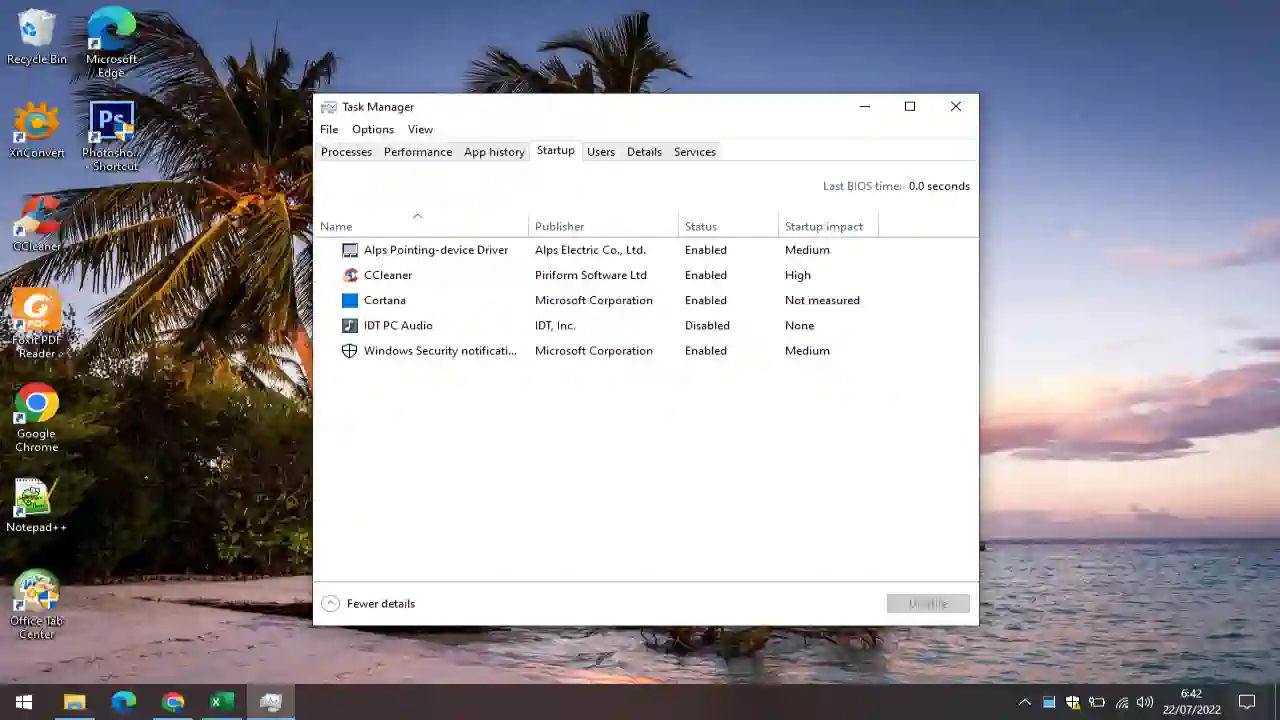Click Alps Electric Co., Ltd. publisher
1280x720 pixels.
point(590,250)
